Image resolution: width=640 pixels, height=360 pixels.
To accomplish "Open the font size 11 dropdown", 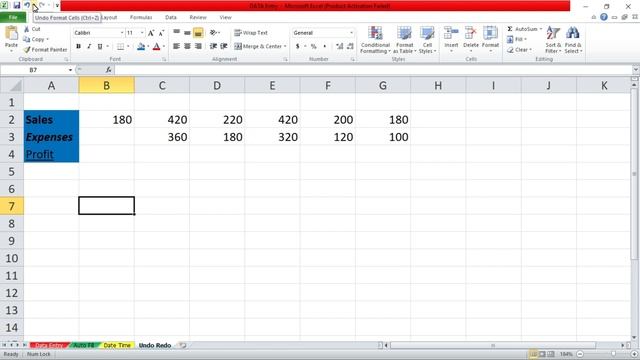I will [x=142, y=33].
